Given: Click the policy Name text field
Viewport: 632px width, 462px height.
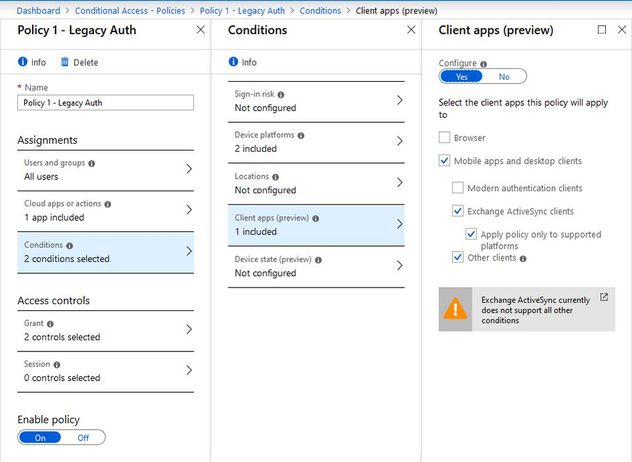Looking at the screenshot, I should (x=106, y=102).
